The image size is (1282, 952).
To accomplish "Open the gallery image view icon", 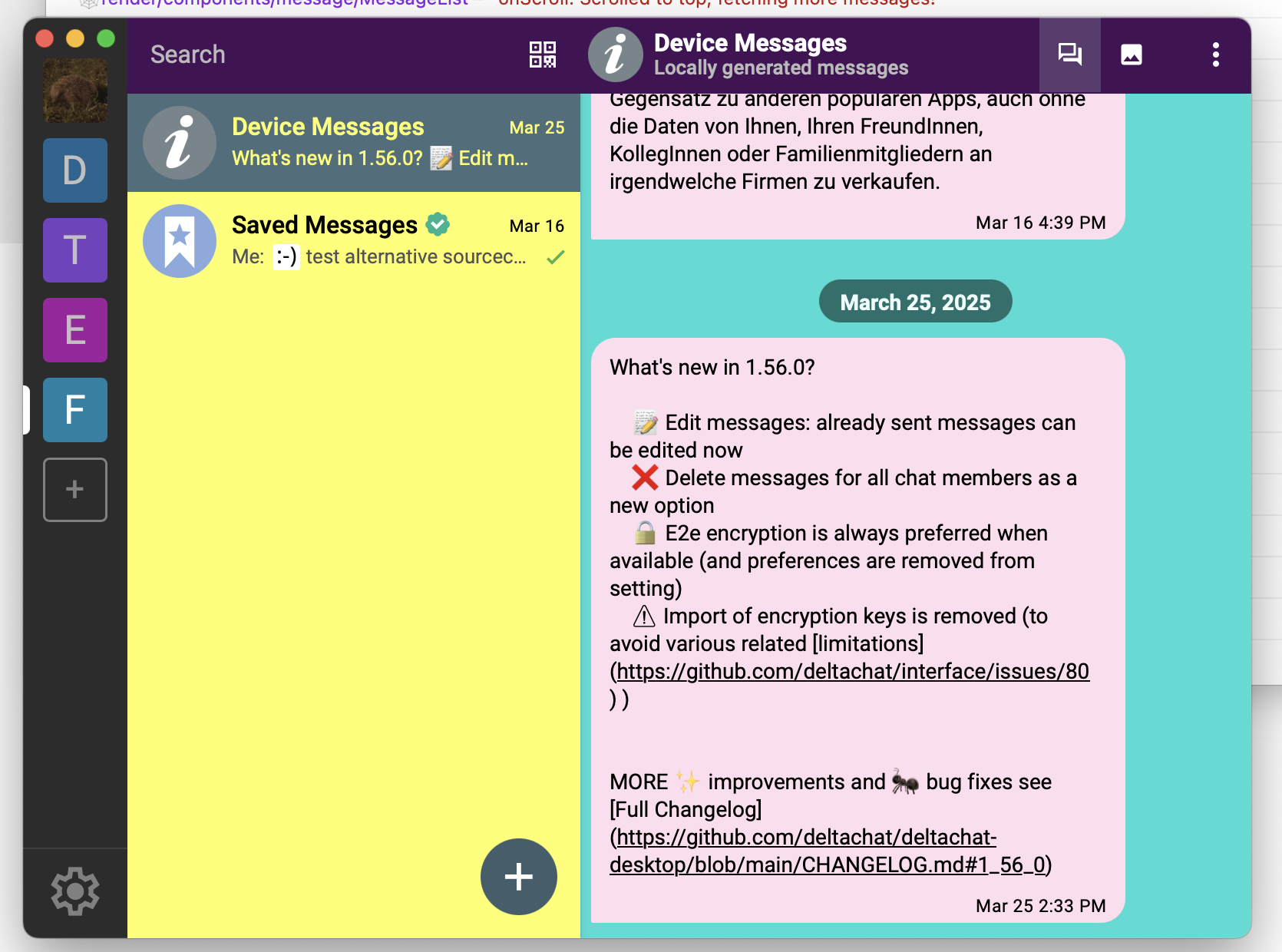I will (x=1131, y=55).
